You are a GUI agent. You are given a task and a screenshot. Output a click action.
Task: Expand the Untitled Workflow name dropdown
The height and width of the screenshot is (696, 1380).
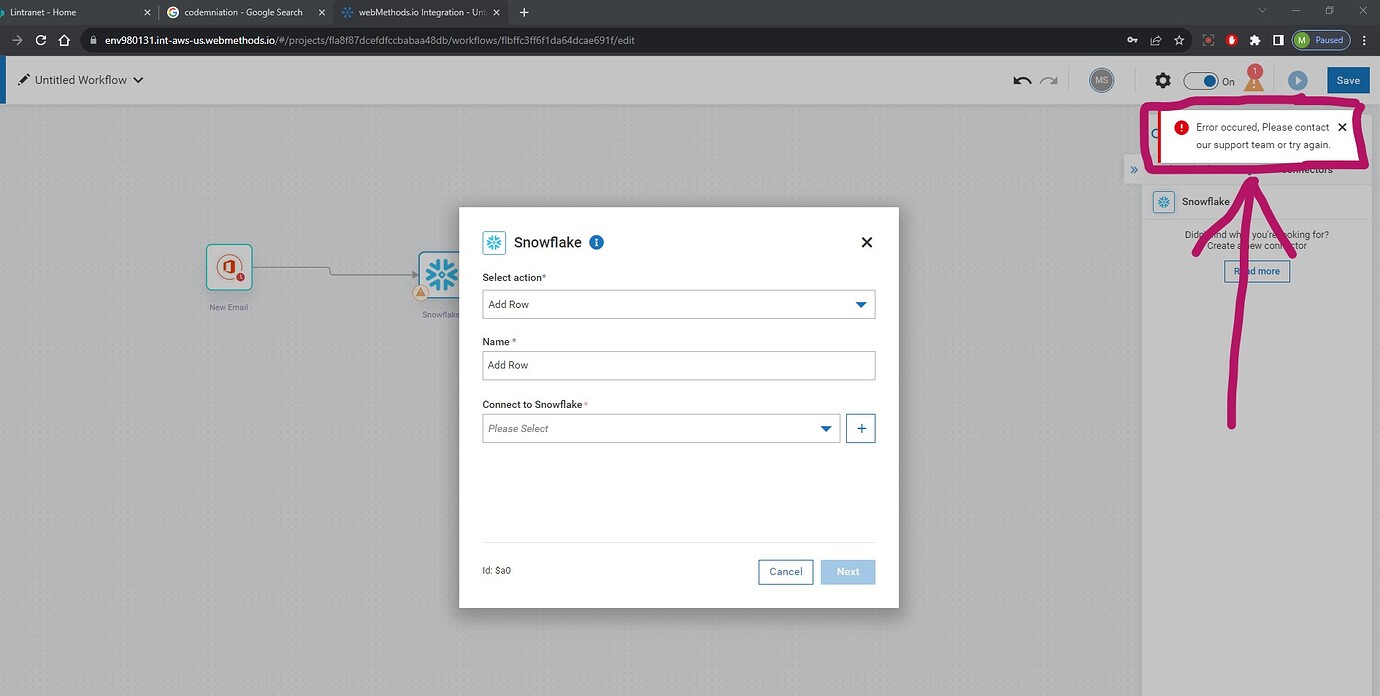click(138, 80)
